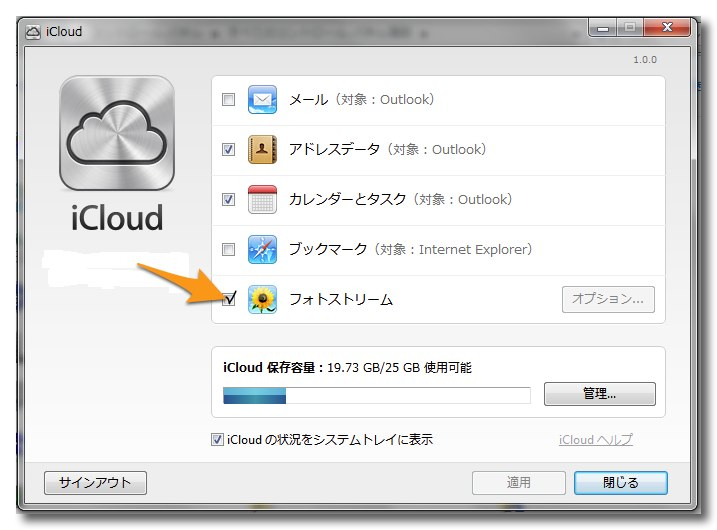
Task: Click the 閉じる button
Action: click(x=621, y=482)
